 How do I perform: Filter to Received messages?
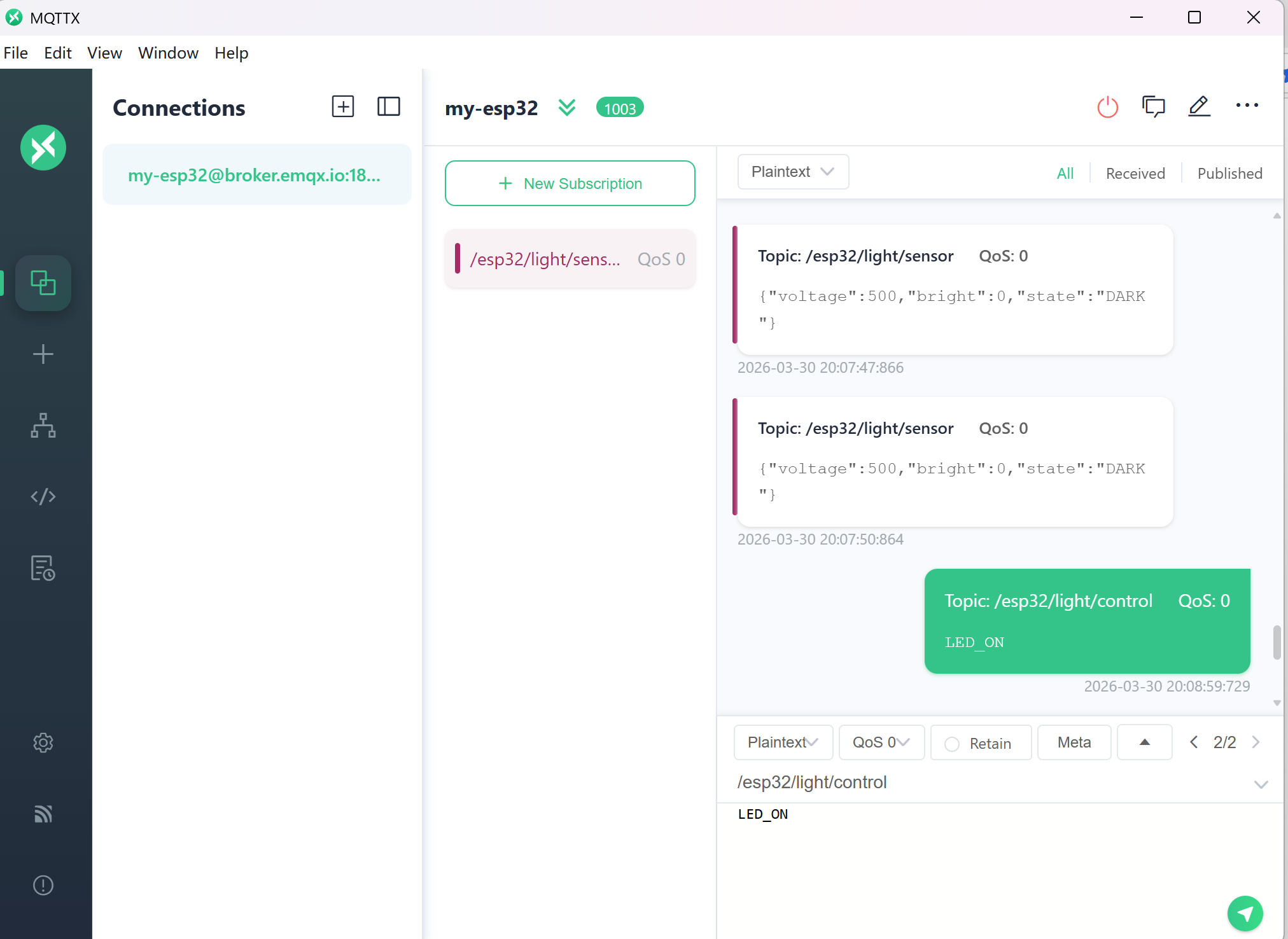(1135, 173)
